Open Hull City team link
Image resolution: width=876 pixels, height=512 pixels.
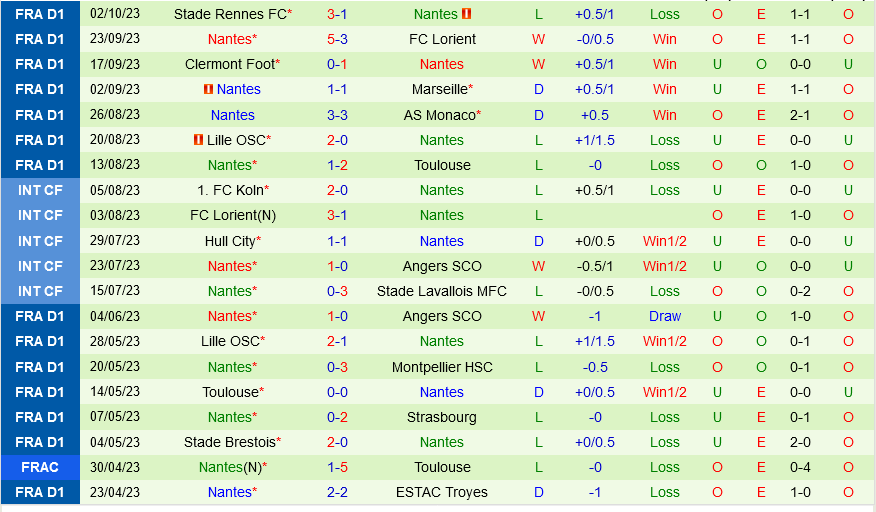[x=229, y=241]
